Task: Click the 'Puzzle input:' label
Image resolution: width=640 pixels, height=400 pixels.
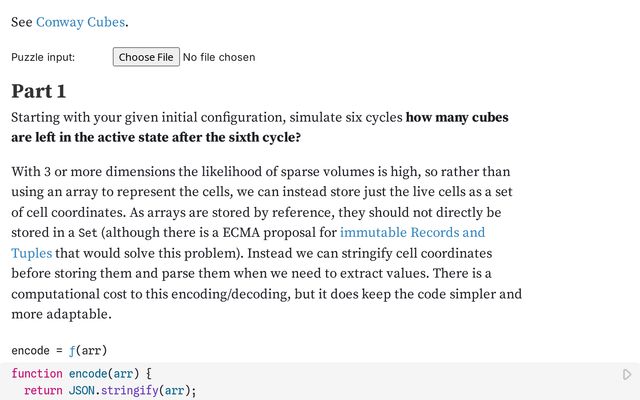Action: pos(43,57)
